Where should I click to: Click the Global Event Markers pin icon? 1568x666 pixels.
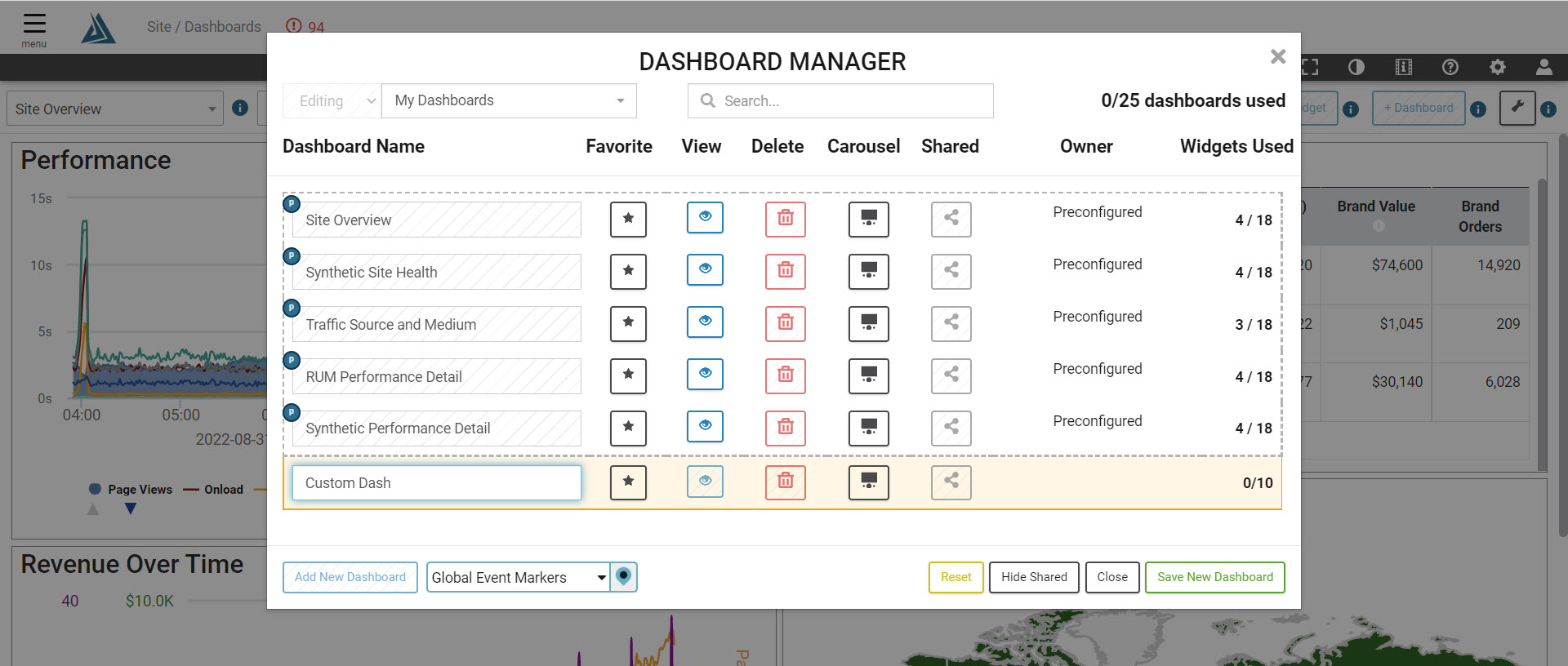pyautogui.click(x=624, y=577)
